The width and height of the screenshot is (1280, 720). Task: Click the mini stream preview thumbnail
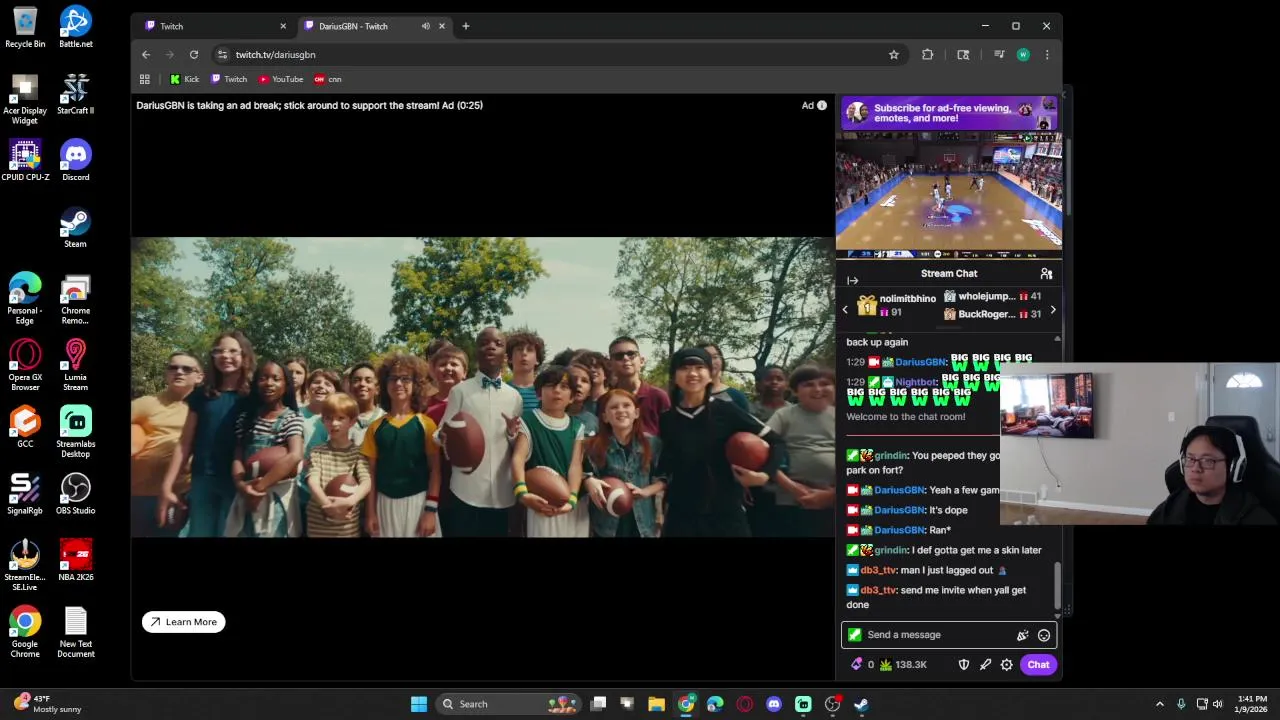tap(949, 195)
